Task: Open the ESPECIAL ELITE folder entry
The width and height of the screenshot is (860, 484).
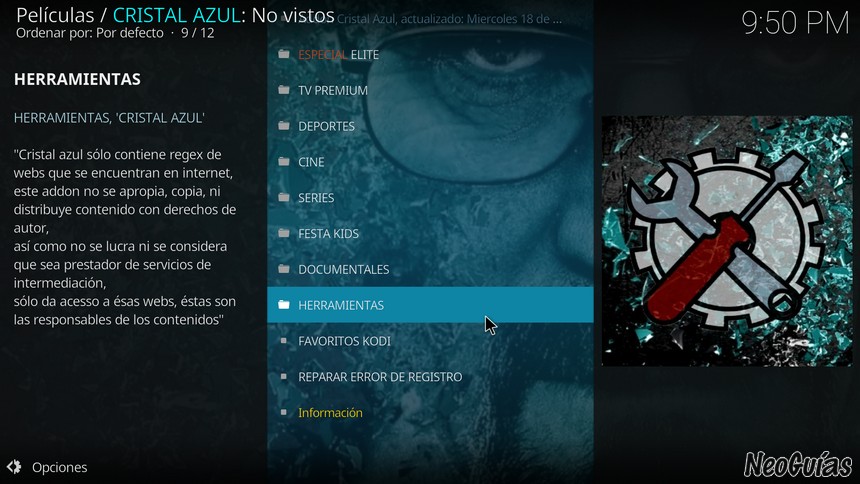Action: coord(430,54)
